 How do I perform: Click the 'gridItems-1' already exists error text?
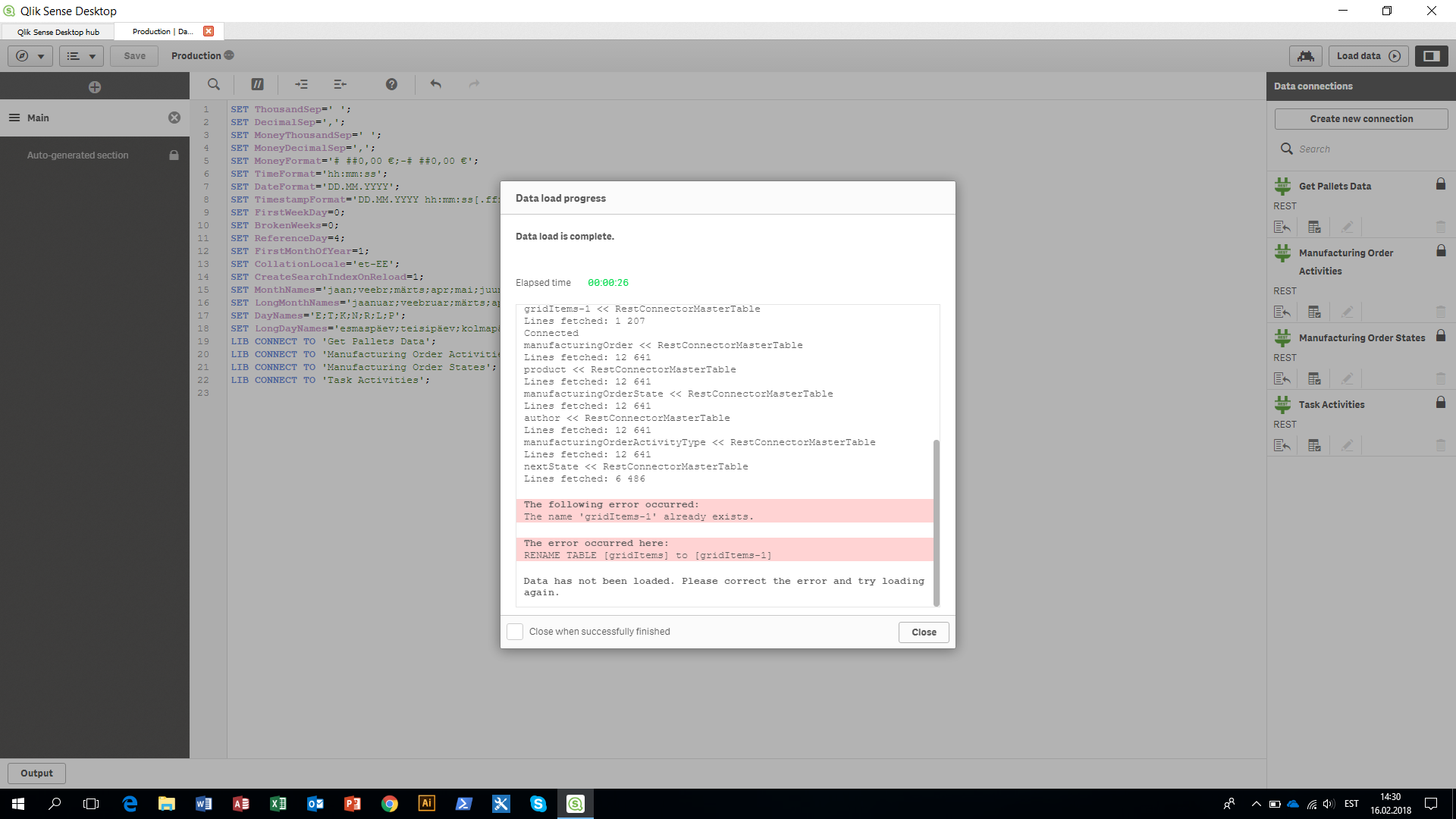click(x=639, y=517)
